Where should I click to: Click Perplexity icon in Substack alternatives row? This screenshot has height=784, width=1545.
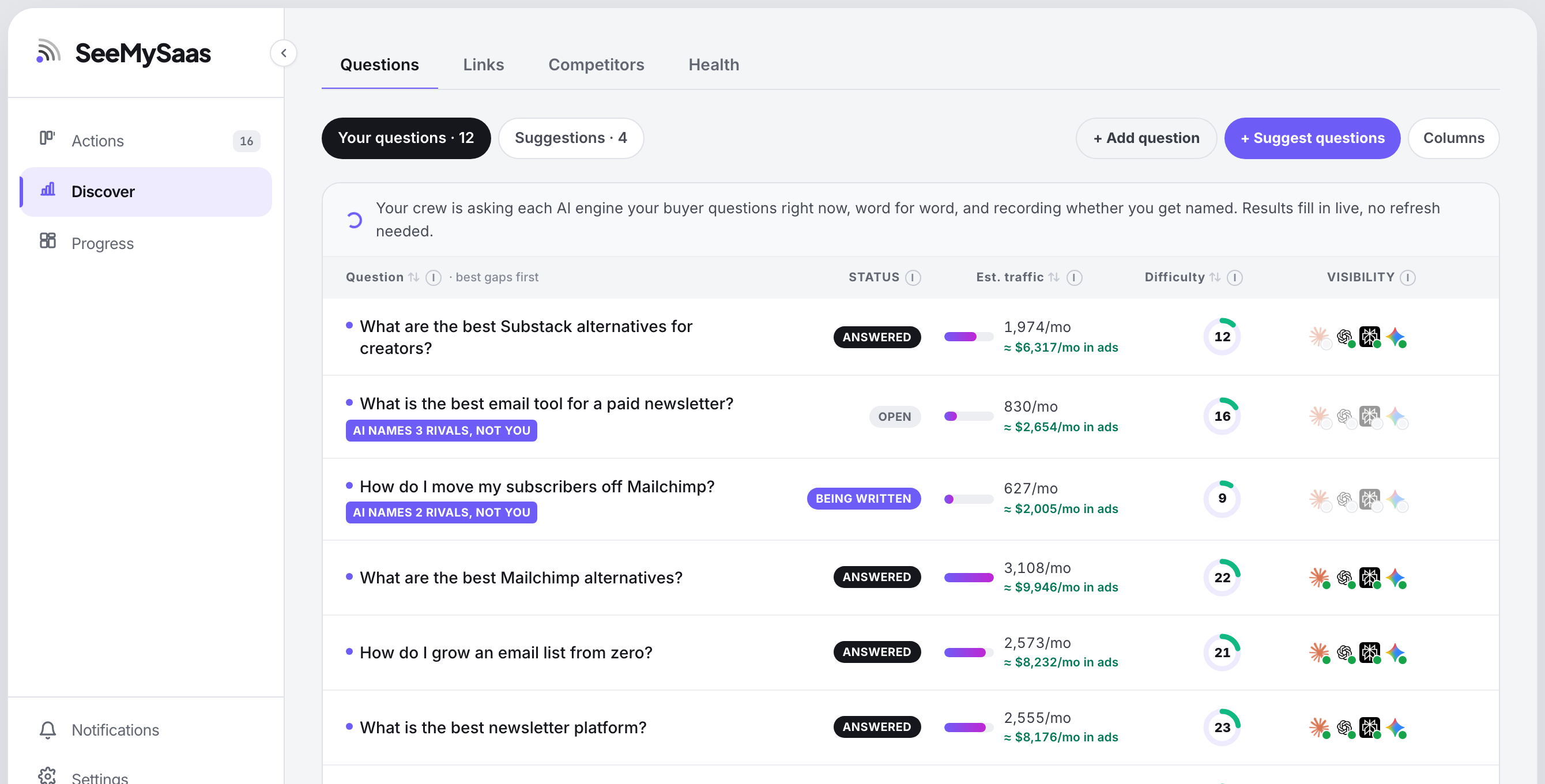(1370, 337)
